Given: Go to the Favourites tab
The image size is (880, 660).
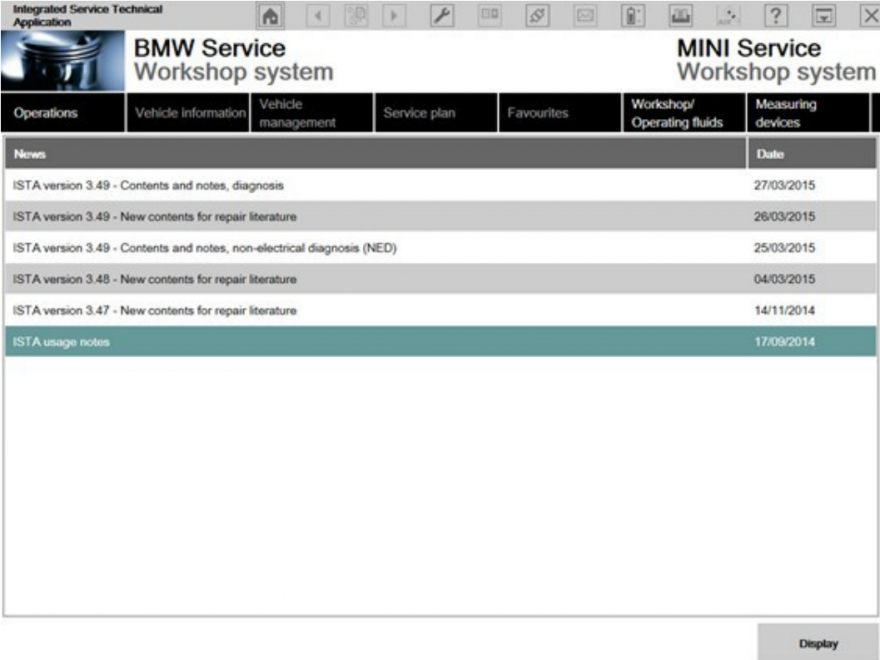Looking at the screenshot, I should coord(560,113).
